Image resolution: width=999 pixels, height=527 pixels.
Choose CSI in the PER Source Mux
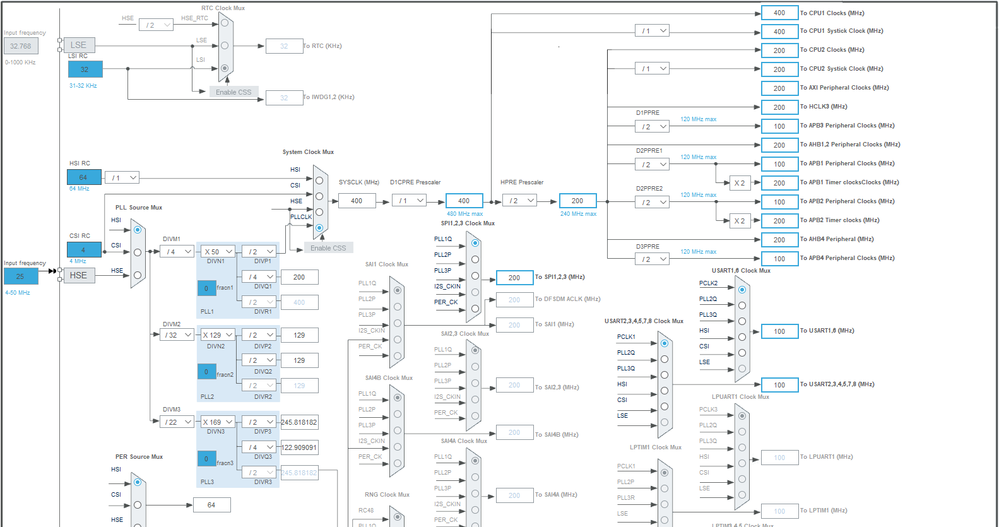coord(138,505)
